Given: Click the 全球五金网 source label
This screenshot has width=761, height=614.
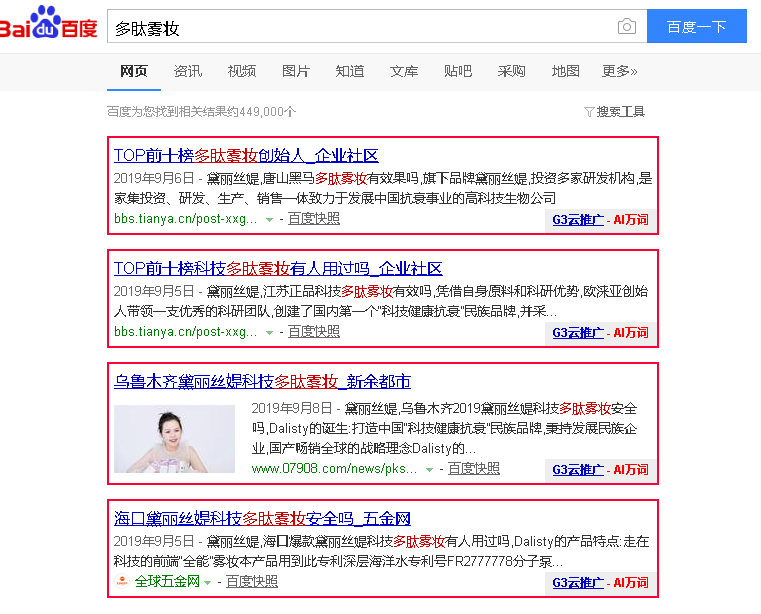Looking at the screenshot, I should (167, 581).
